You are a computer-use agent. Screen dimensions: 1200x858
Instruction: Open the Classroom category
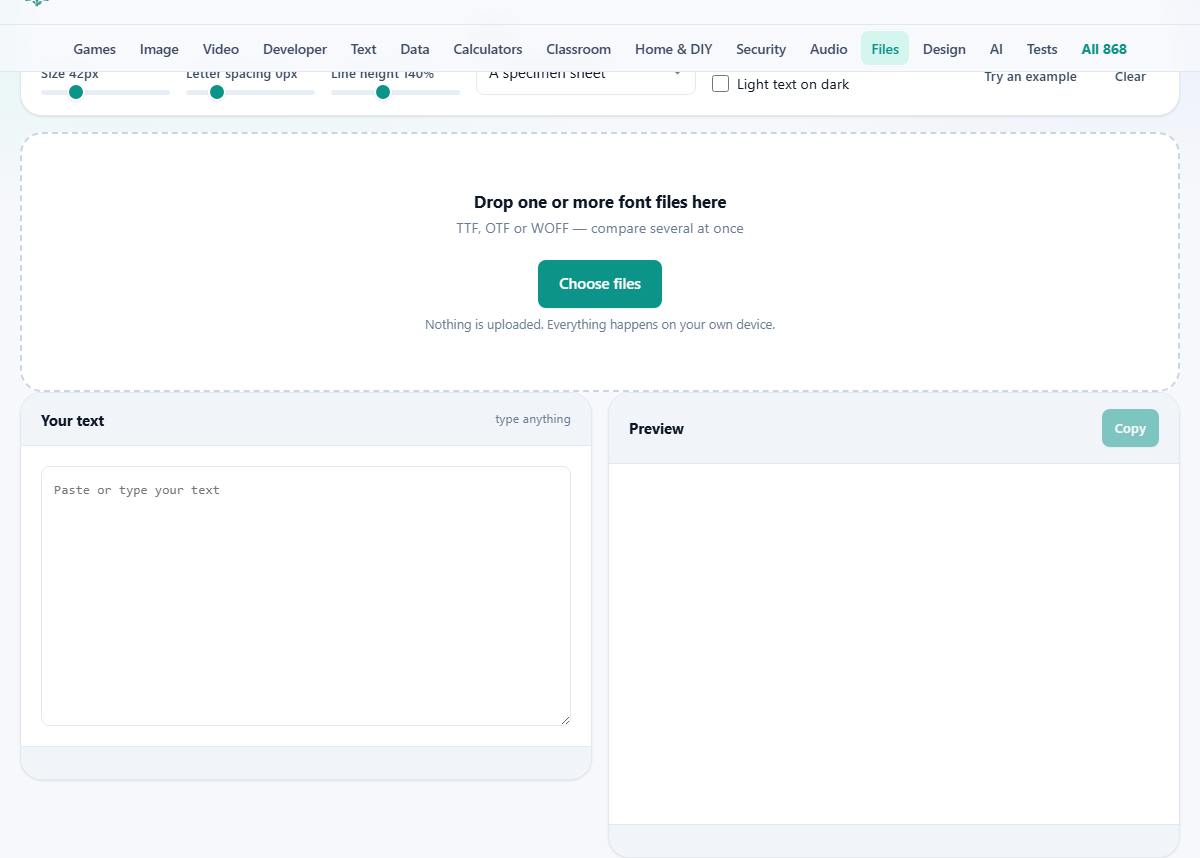click(579, 49)
